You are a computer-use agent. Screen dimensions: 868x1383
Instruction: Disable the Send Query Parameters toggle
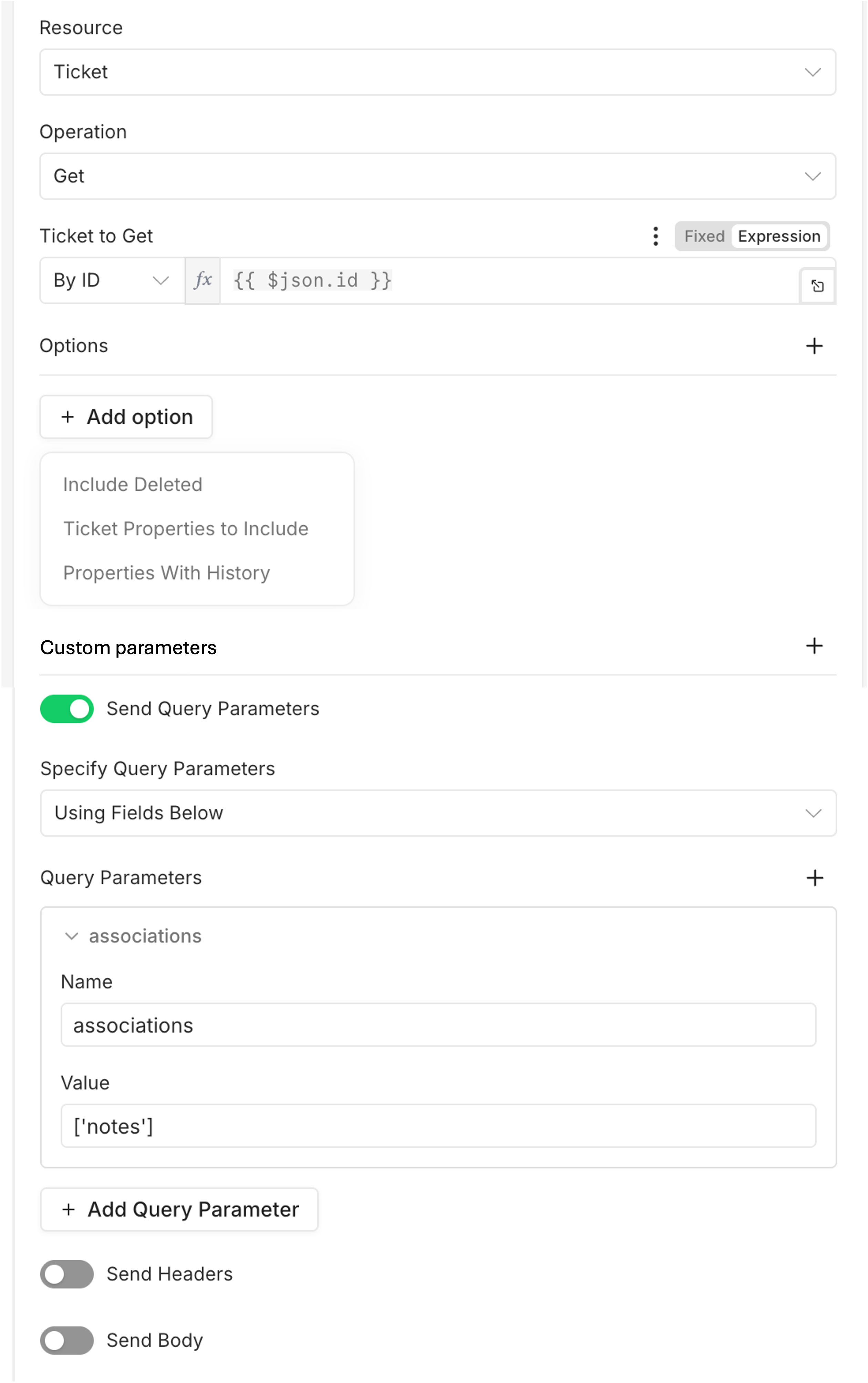66,709
